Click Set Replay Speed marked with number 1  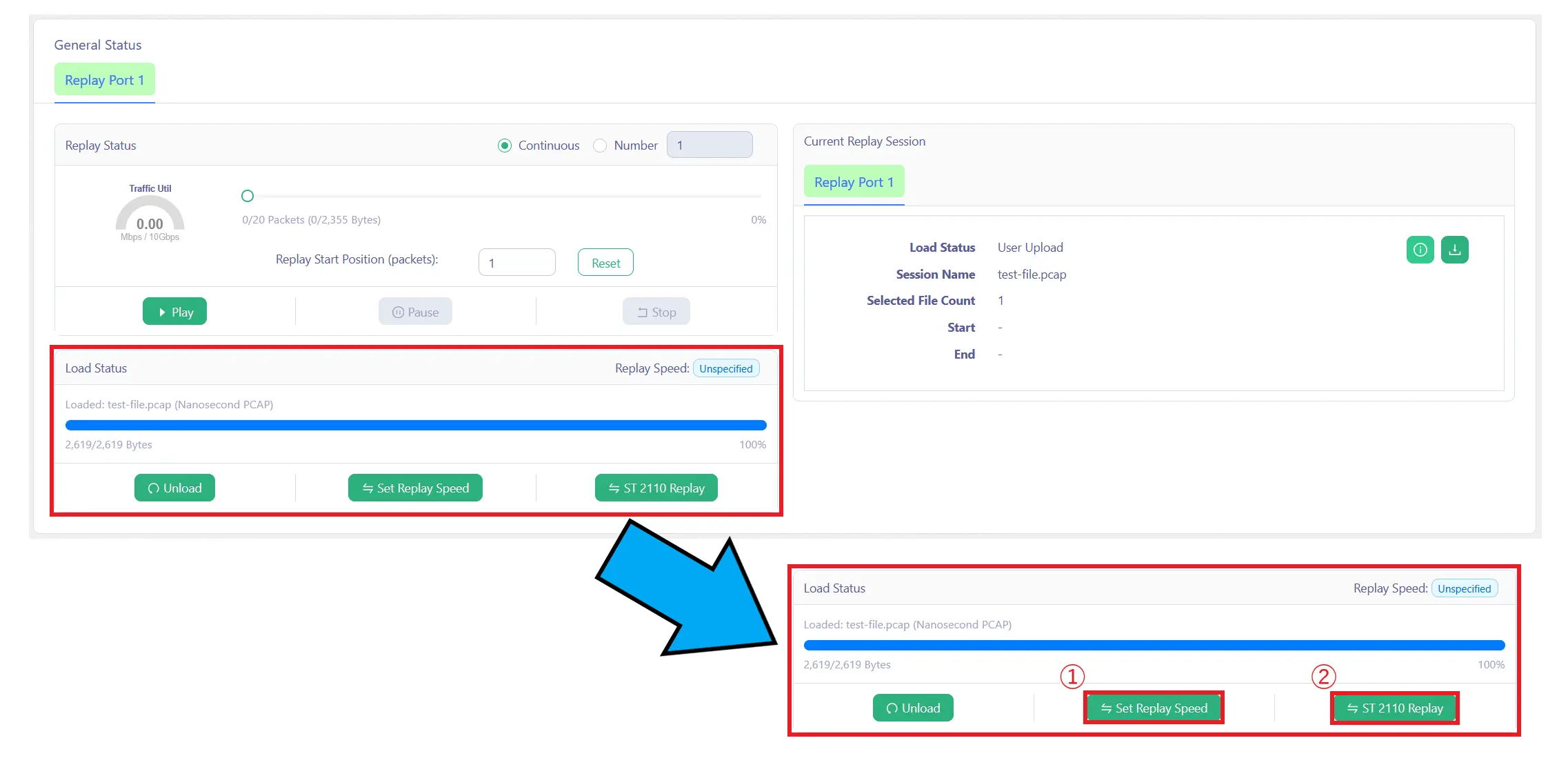coord(1154,708)
